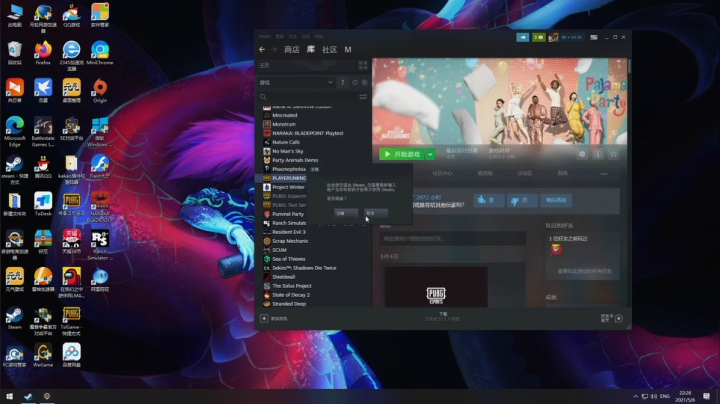Open PUBG game settings gear icon
This screenshot has width=720, height=404.
[582, 154]
